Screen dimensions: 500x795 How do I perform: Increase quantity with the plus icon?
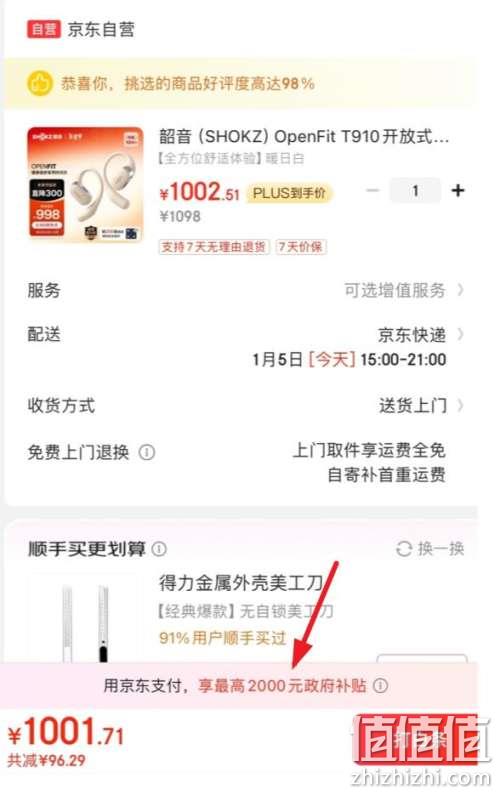[x=457, y=191]
